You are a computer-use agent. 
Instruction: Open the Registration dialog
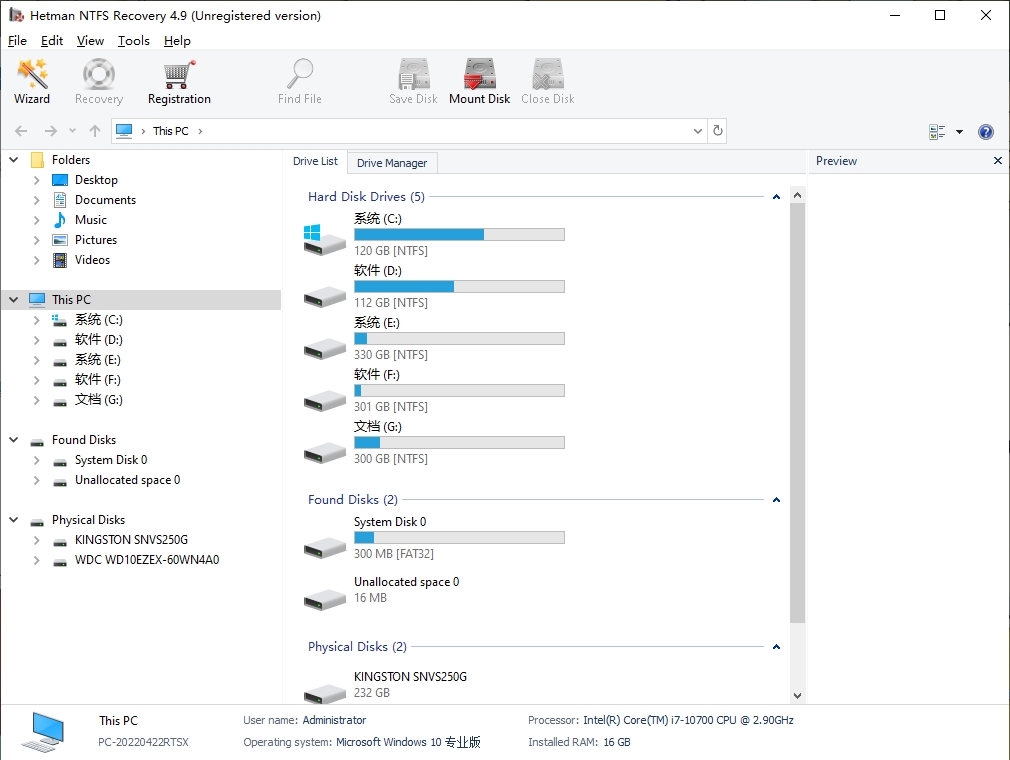click(x=179, y=80)
